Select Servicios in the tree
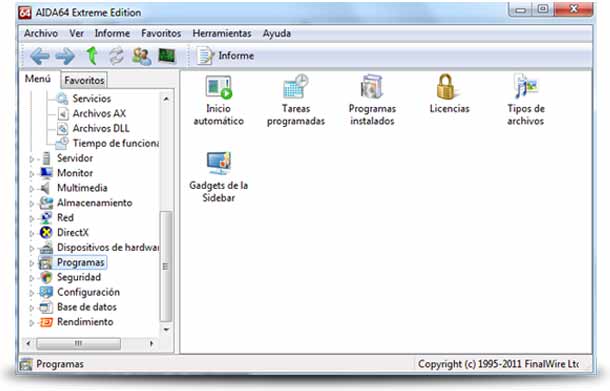This screenshot has width=610, height=391. (x=91, y=98)
